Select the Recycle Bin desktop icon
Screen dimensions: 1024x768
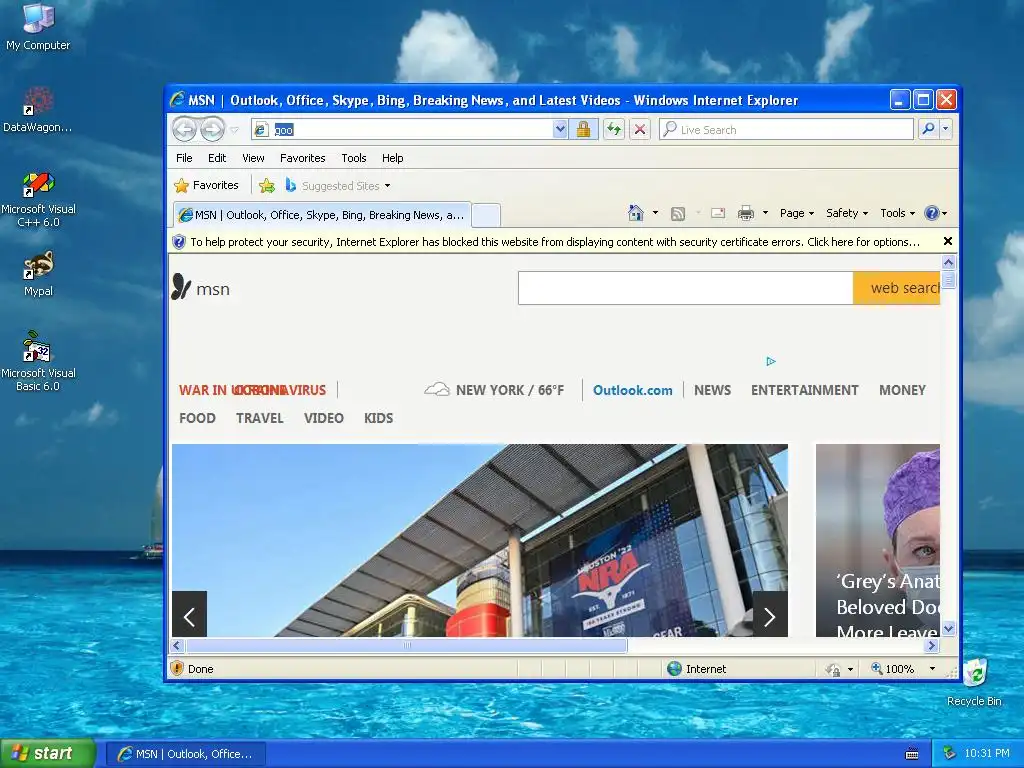[x=974, y=682]
